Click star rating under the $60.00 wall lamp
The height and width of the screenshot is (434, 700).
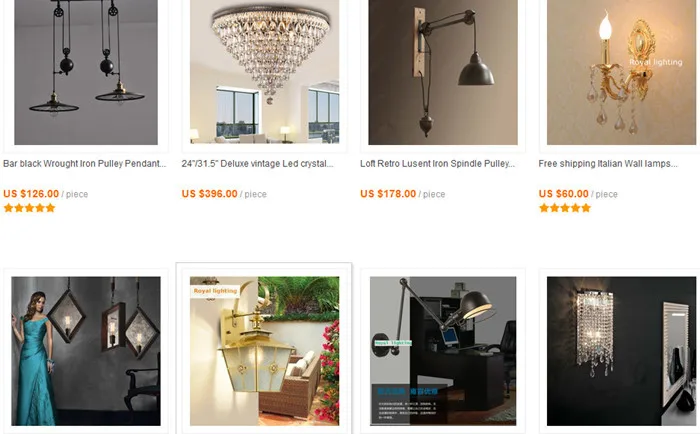click(x=565, y=208)
